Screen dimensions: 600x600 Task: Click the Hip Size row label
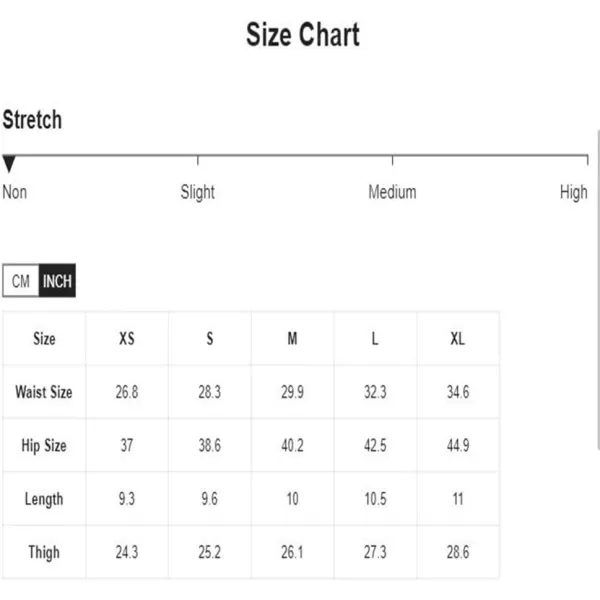(x=44, y=445)
